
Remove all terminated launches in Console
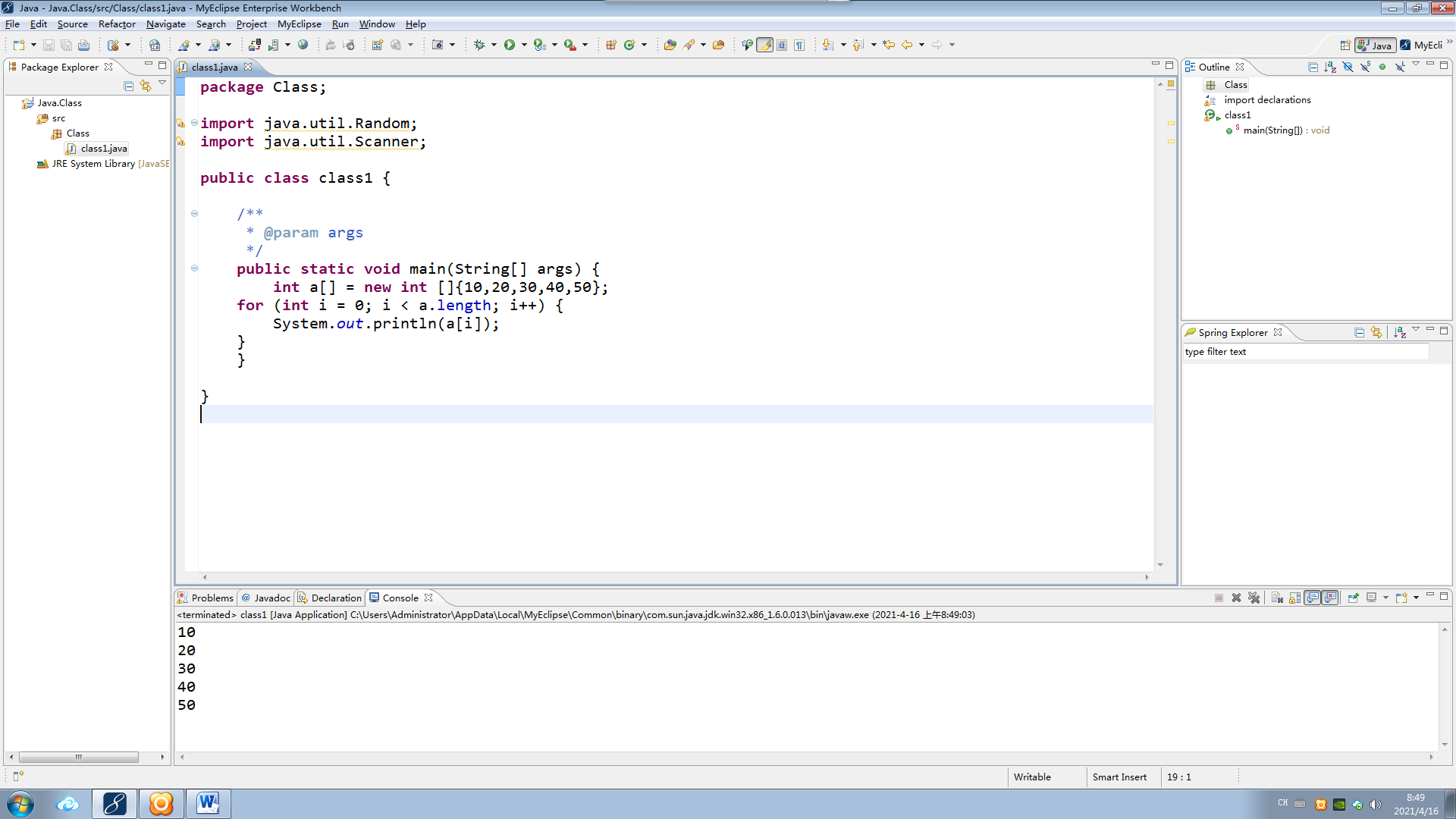pos(1254,598)
